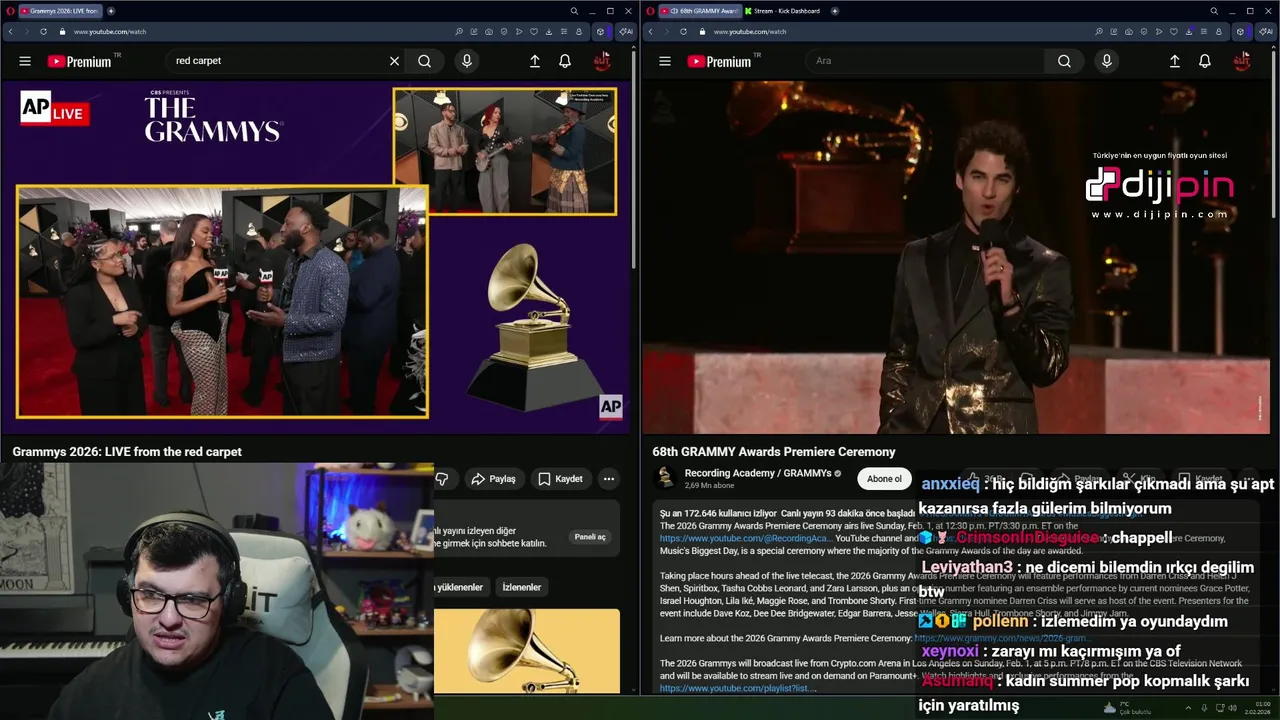Screen dimensions: 1280x720
Task: Click 'Kaydet' save button
Action: 560,479
